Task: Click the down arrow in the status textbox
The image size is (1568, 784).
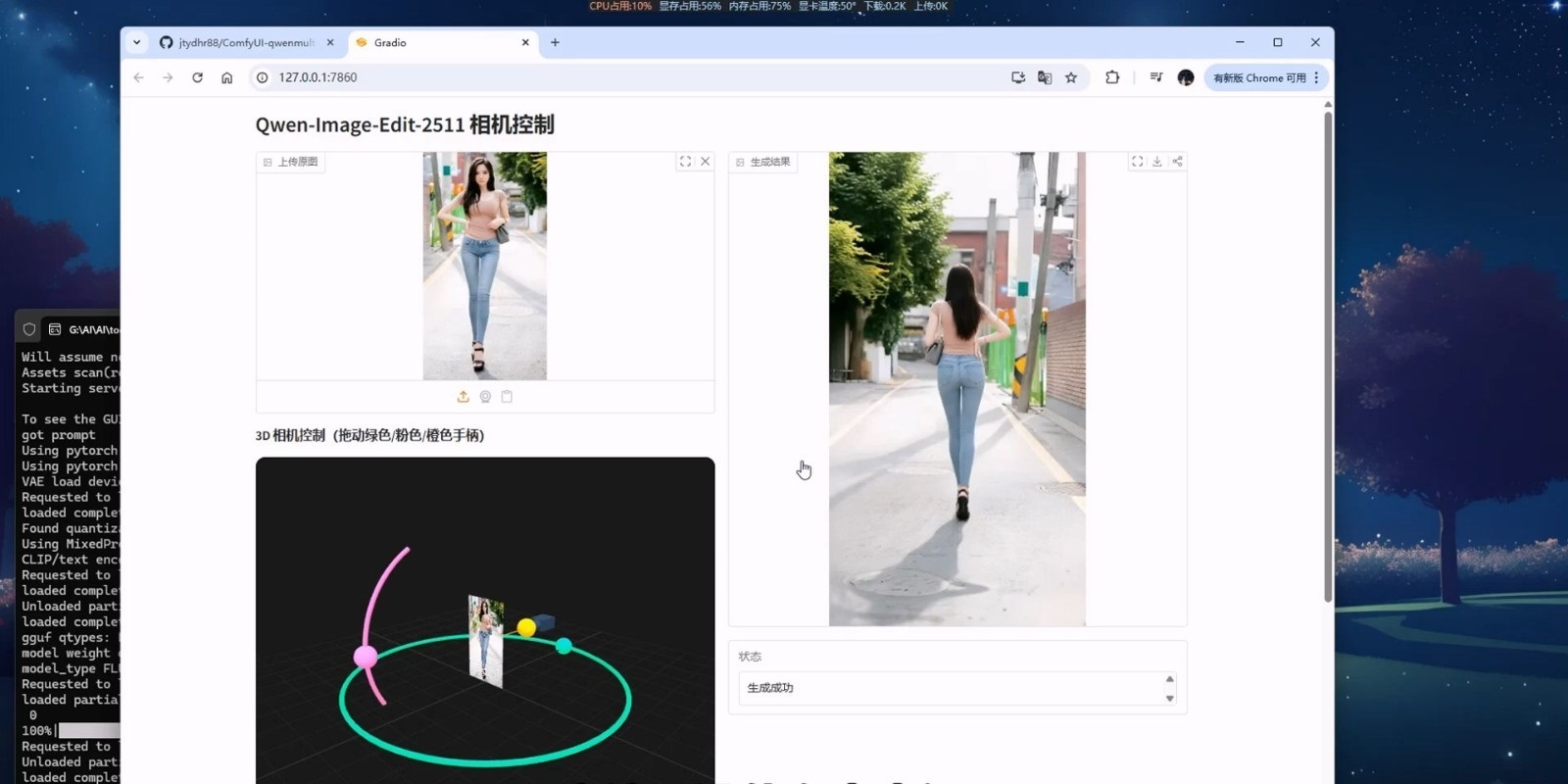Action: coord(1169,698)
